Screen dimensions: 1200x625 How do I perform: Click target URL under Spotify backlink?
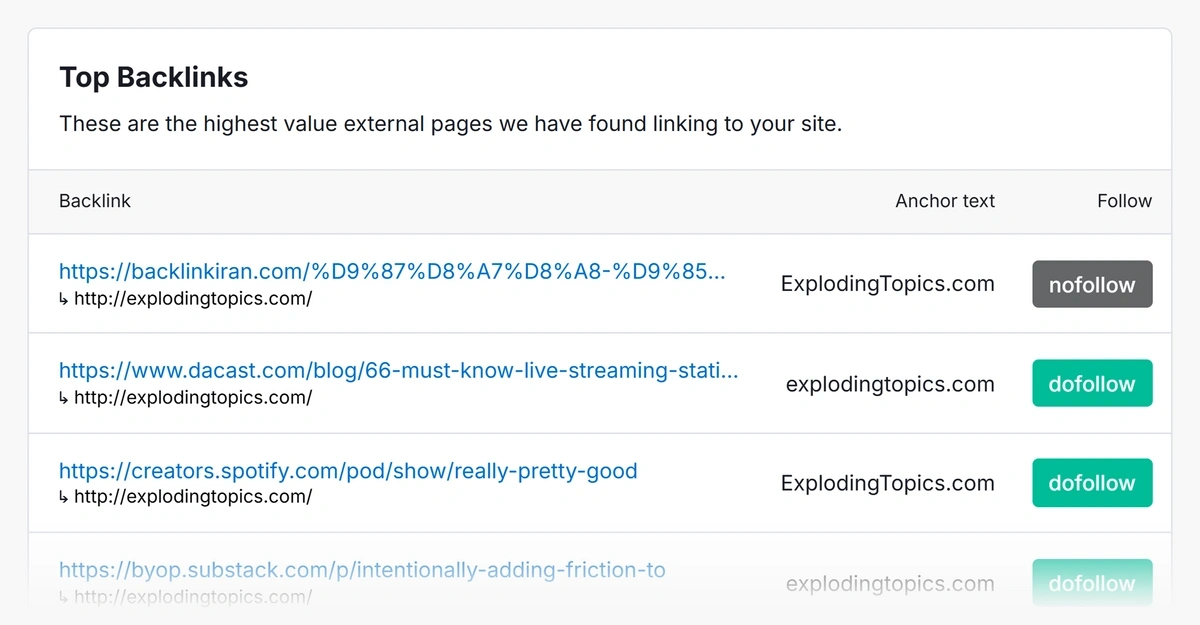coord(193,497)
